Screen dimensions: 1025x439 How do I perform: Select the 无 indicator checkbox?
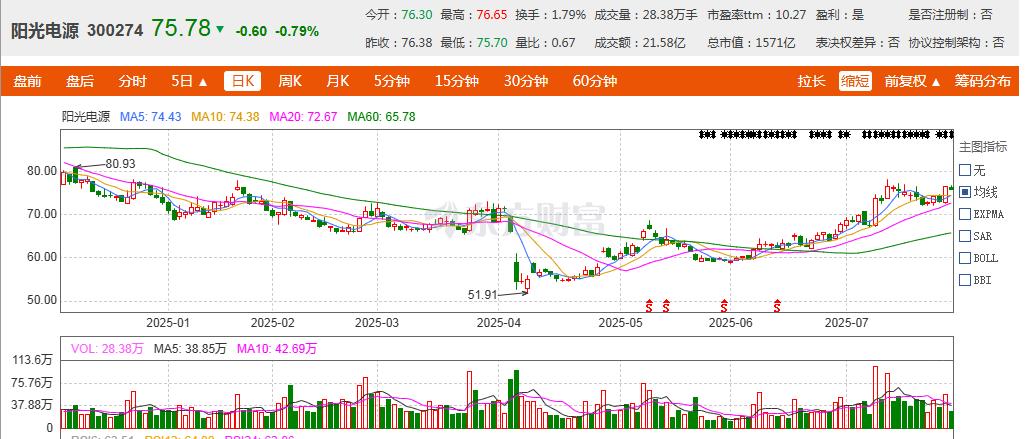pyautogui.click(x=965, y=171)
